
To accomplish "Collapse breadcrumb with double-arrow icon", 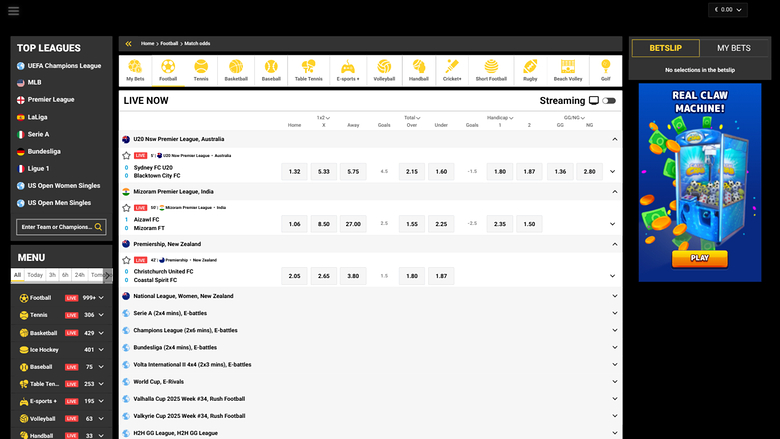I will [128, 44].
